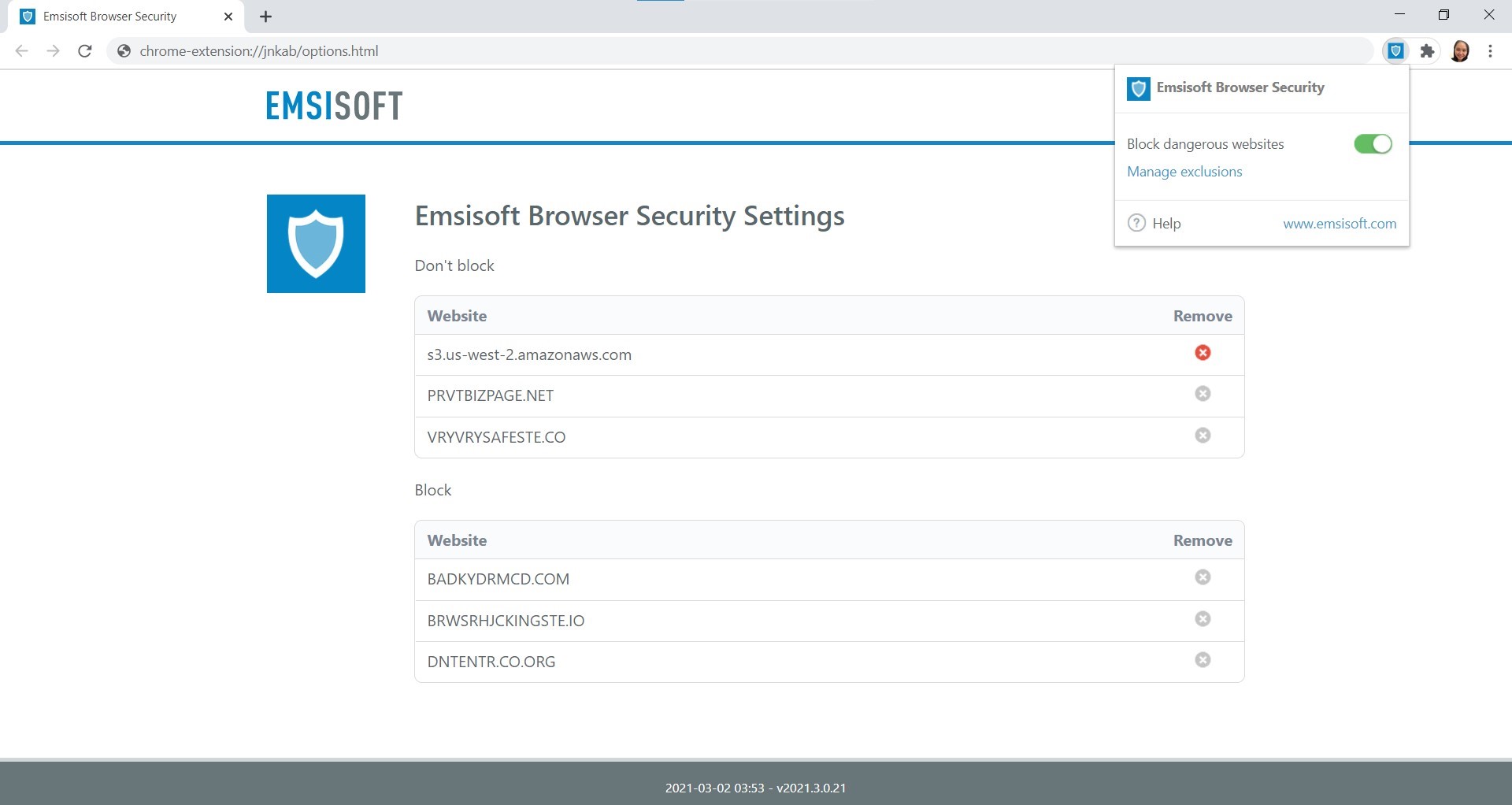The image size is (1512, 805).
Task: Click the browser profile avatar
Action: (1461, 50)
